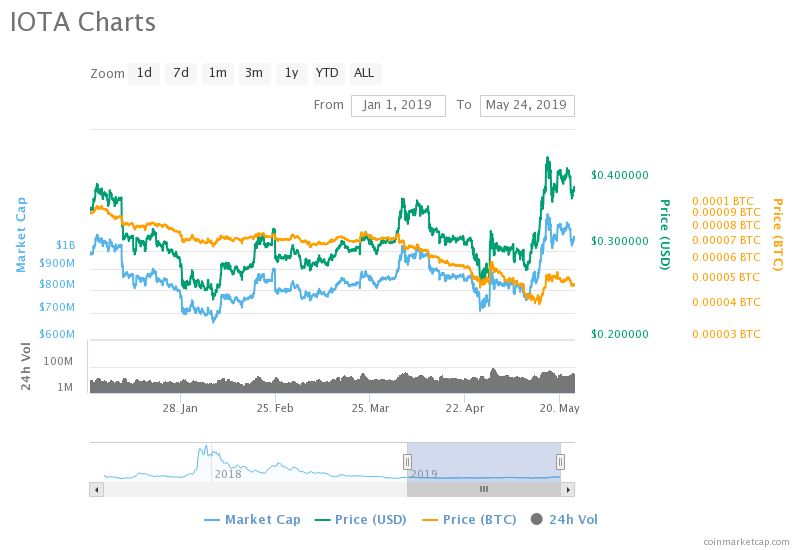Toggle Market Cap series in legend
The image size is (800, 550).
[x=252, y=520]
